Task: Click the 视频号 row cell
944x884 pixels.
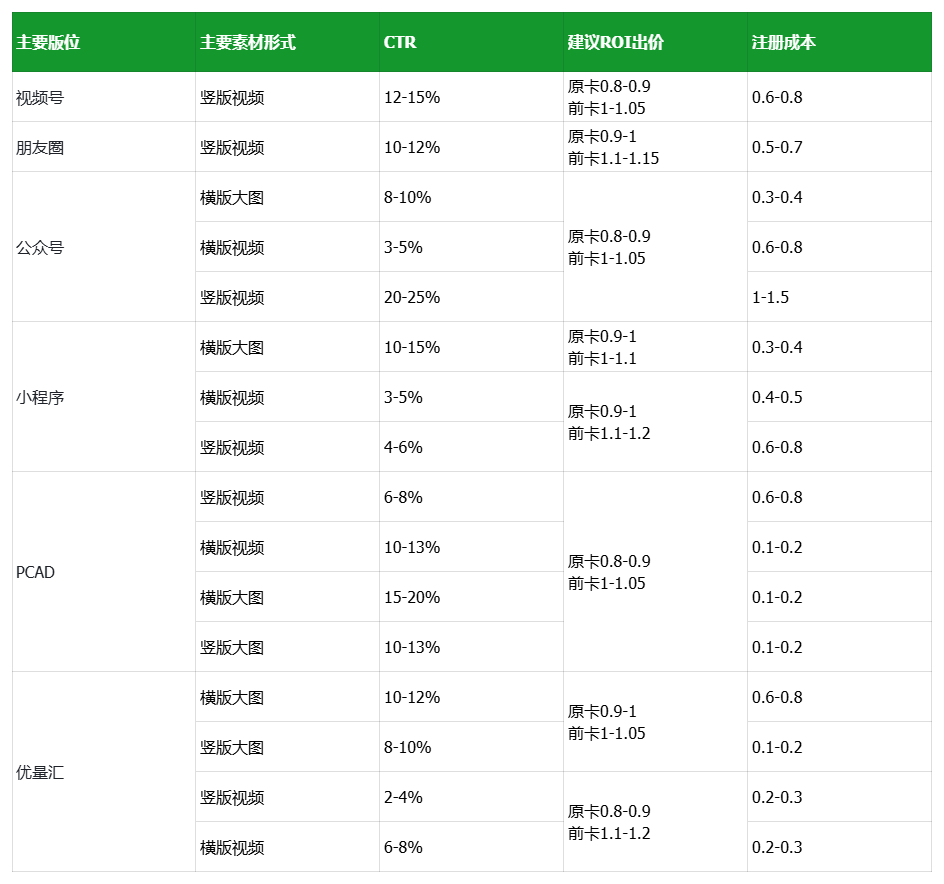Action: pos(104,97)
